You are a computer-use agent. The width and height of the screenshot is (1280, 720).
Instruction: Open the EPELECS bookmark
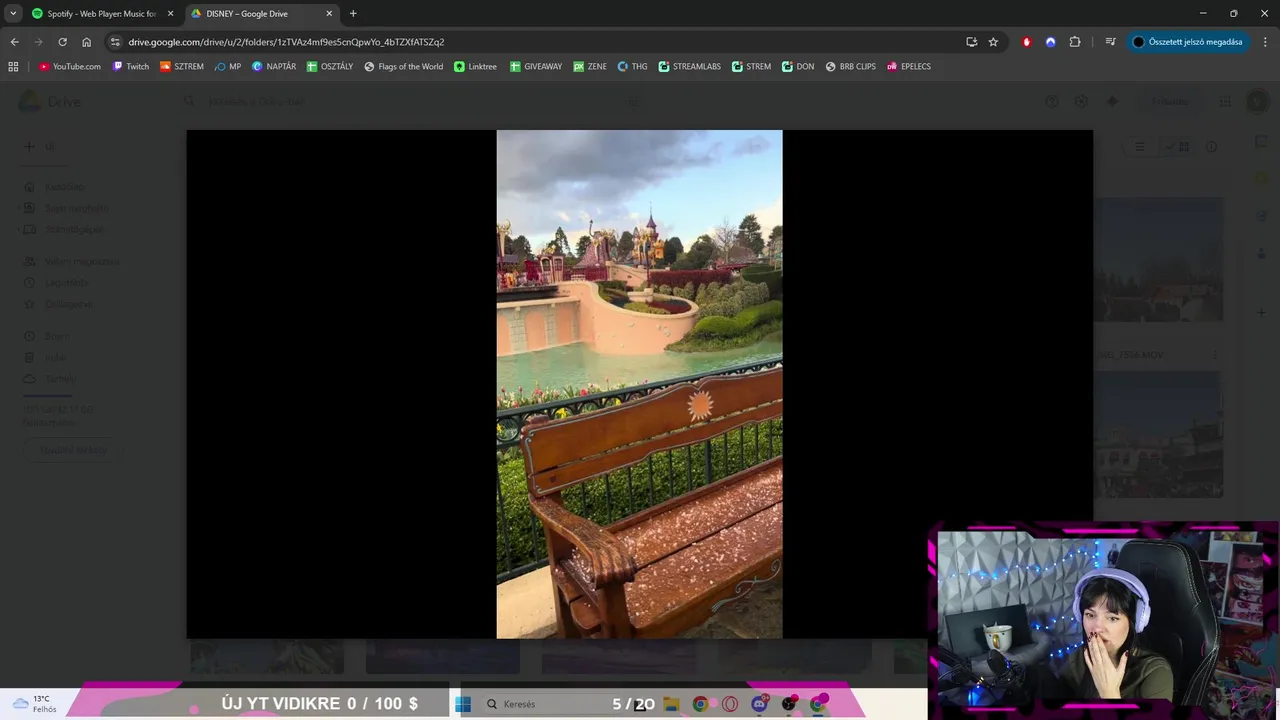tap(909, 66)
